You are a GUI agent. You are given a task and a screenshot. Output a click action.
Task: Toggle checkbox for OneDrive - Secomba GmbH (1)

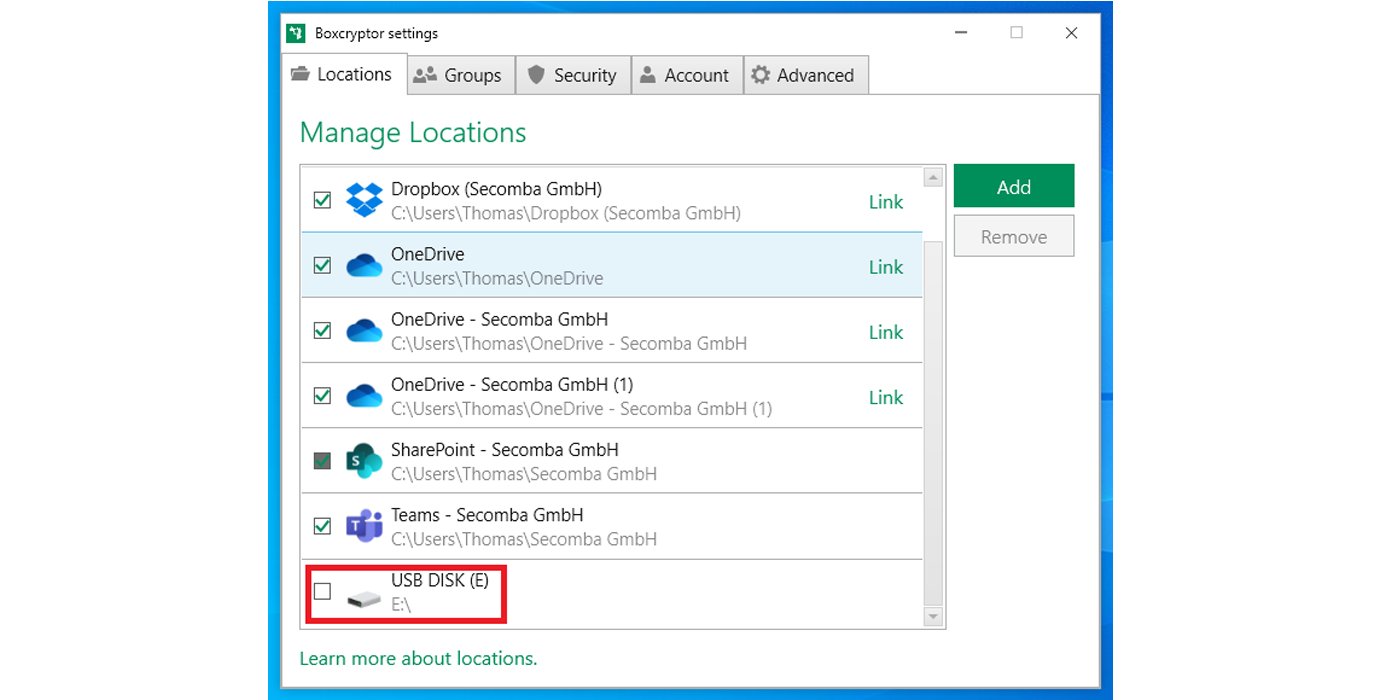(x=322, y=396)
